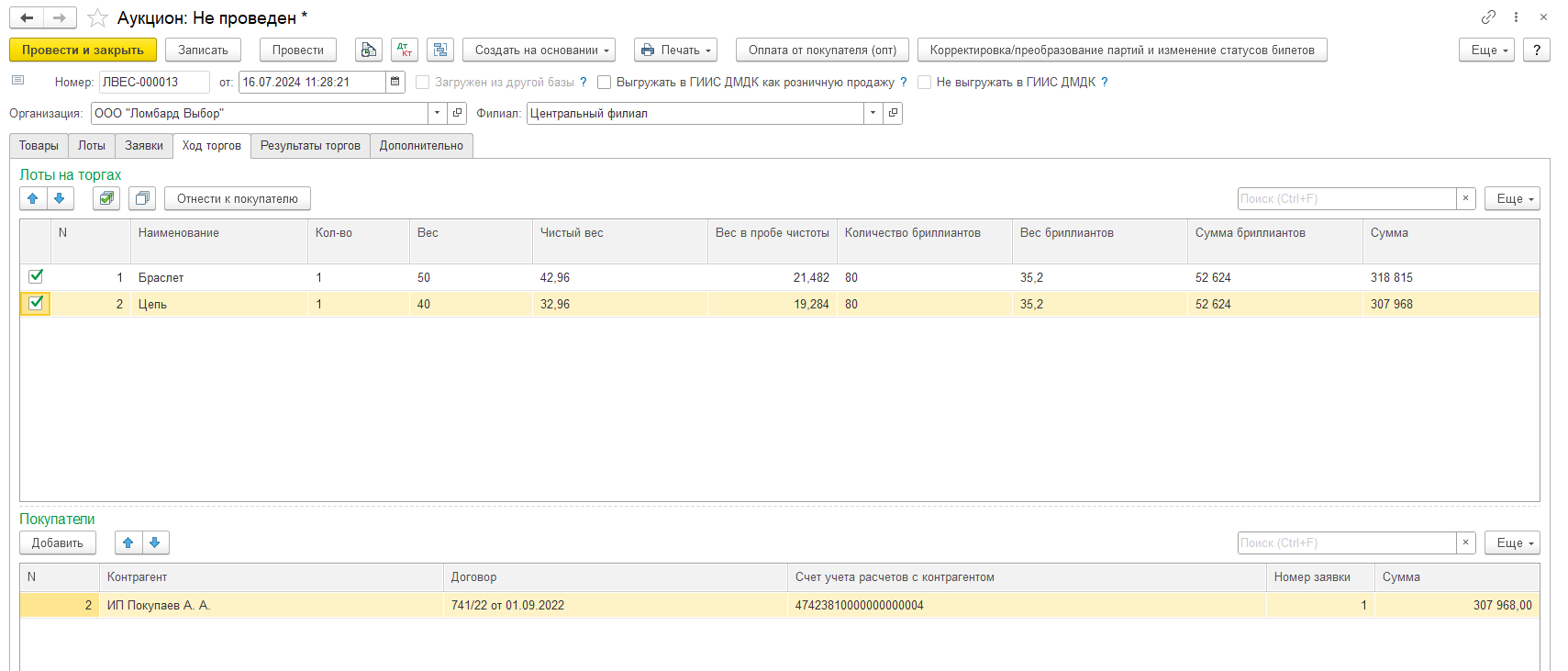Show hint for розничную продажу option
The width and height of the screenshot is (1568, 671).
903,82
